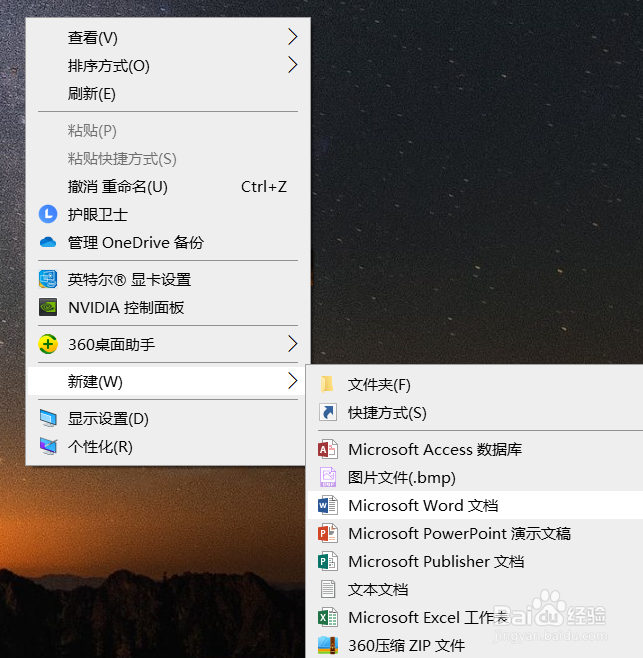Image resolution: width=643 pixels, height=658 pixels.
Task: Click the Microsoft Publisher icon
Action: pos(328,561)
